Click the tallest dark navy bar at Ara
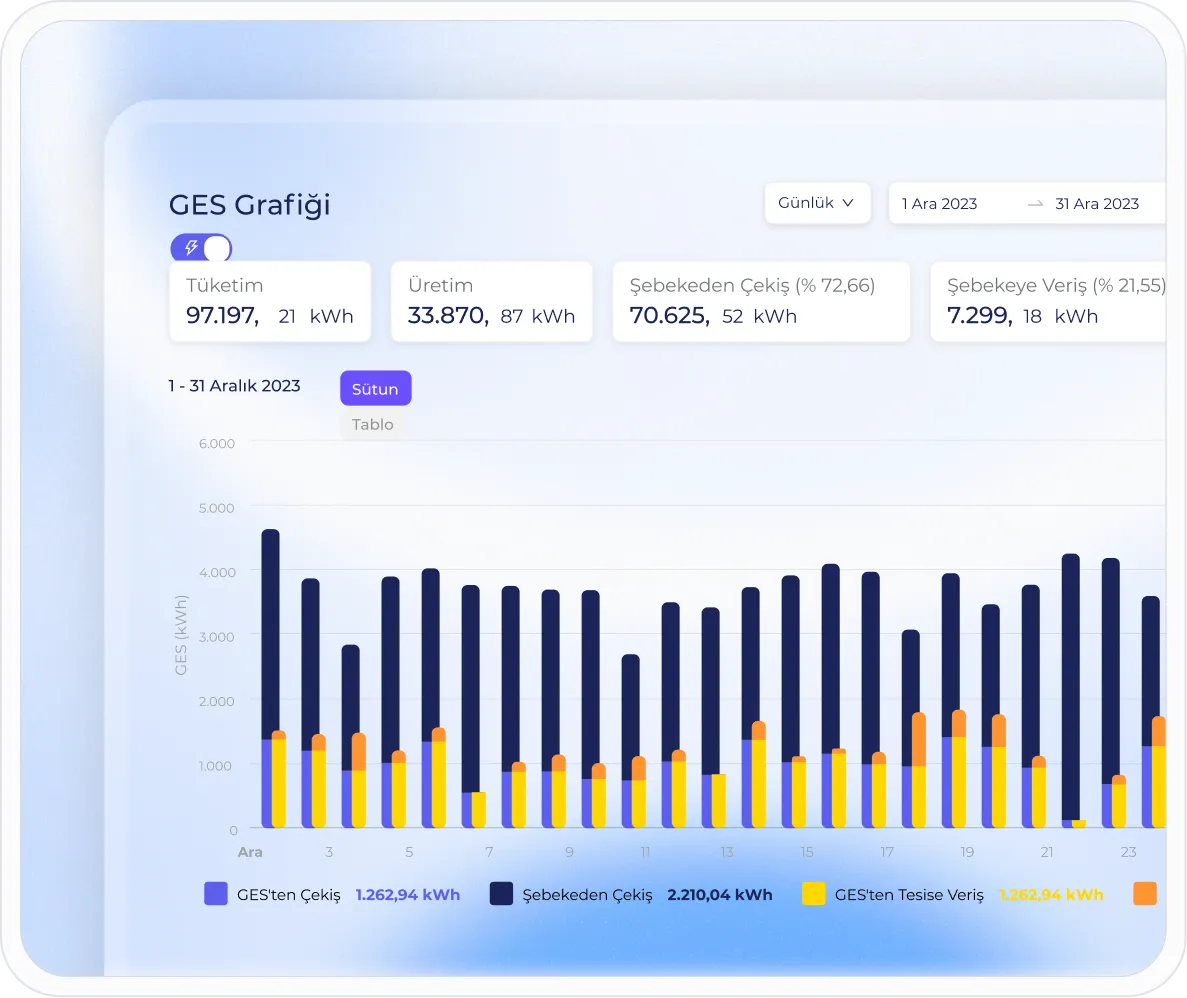The image size is (1187, 998). 270,630
